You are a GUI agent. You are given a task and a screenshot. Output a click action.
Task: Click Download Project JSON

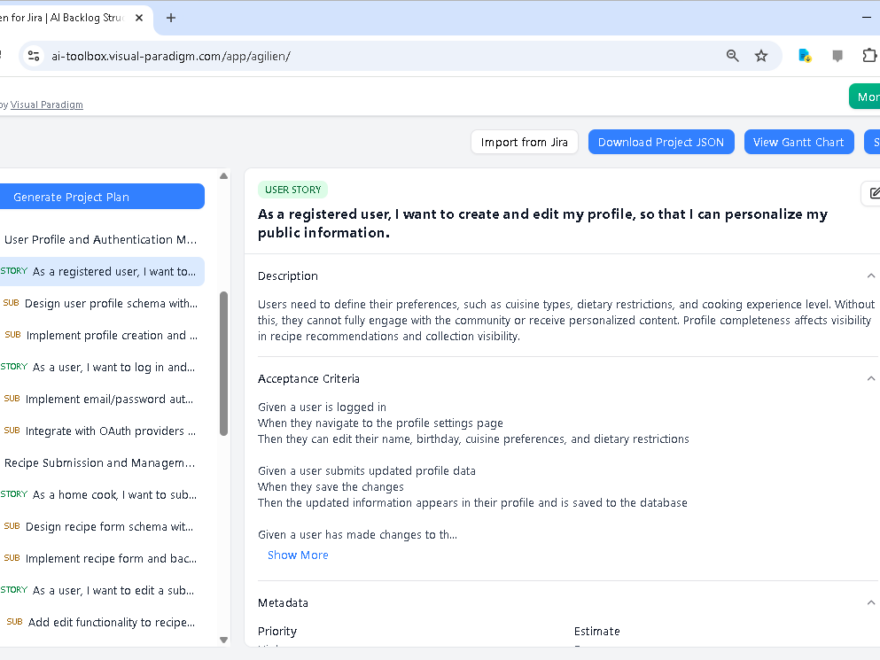click(x=661, y=142)
